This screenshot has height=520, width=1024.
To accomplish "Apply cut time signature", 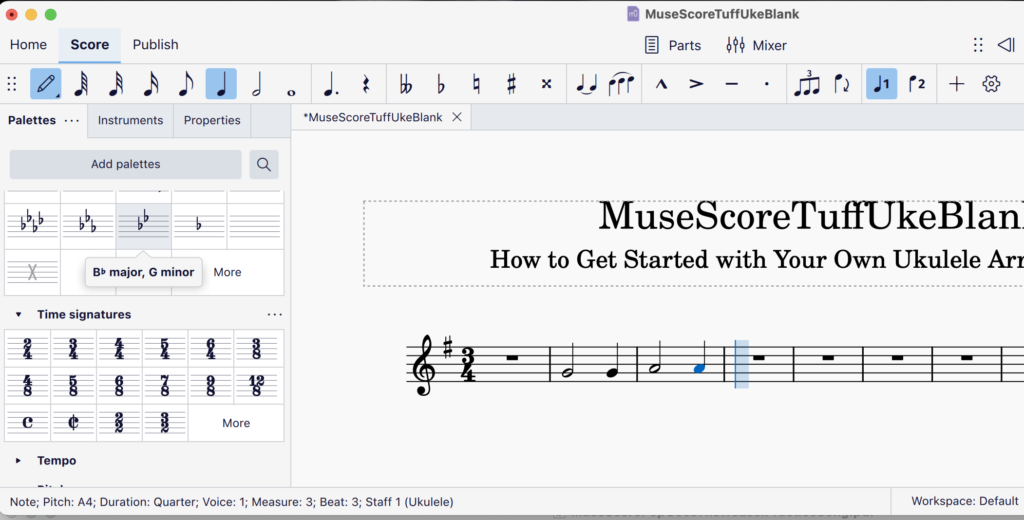I will tap(73, 423).
